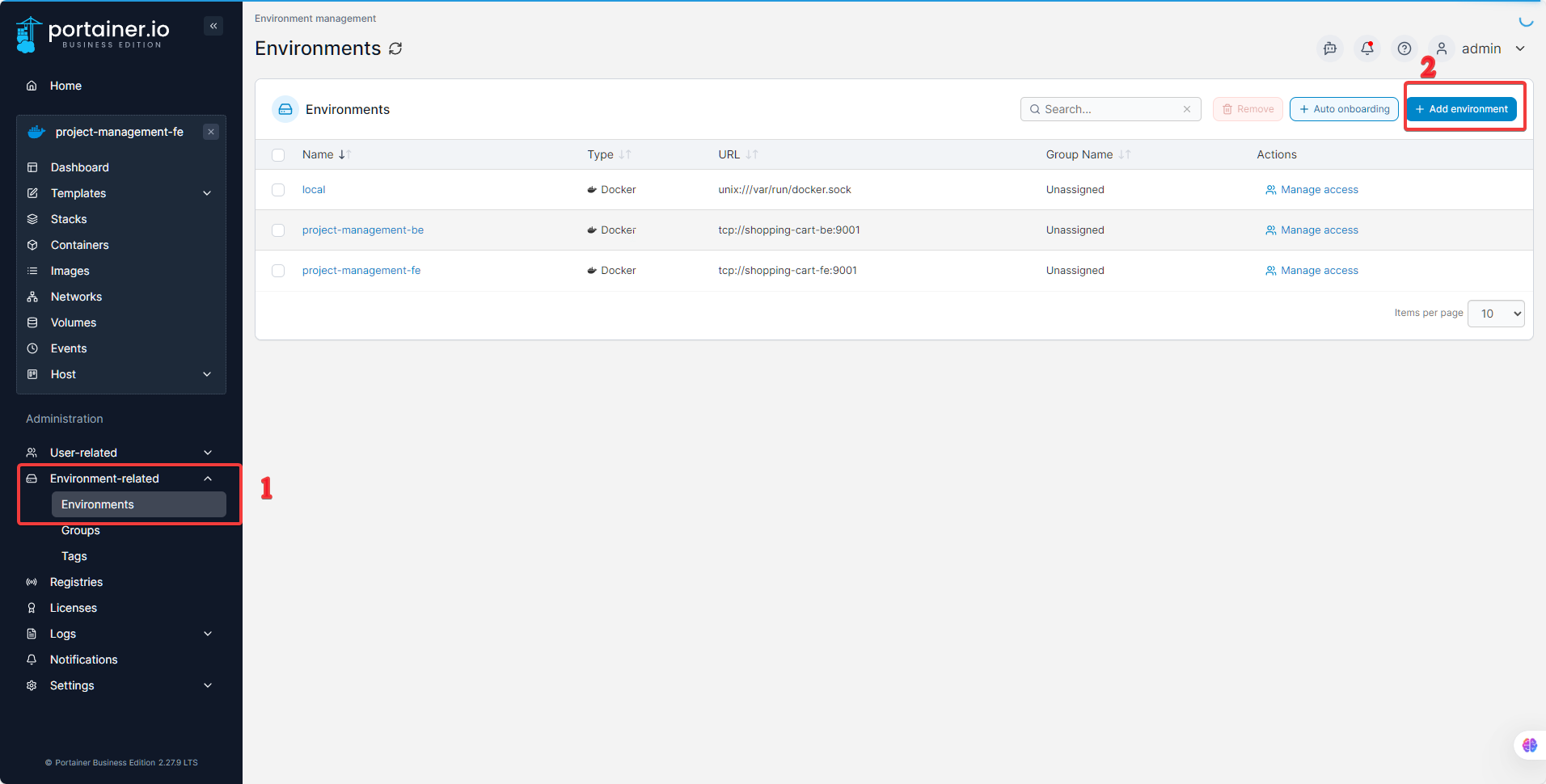Check the box for the local environment
The width and height of the screenshot is (1546, 784).
278,190
